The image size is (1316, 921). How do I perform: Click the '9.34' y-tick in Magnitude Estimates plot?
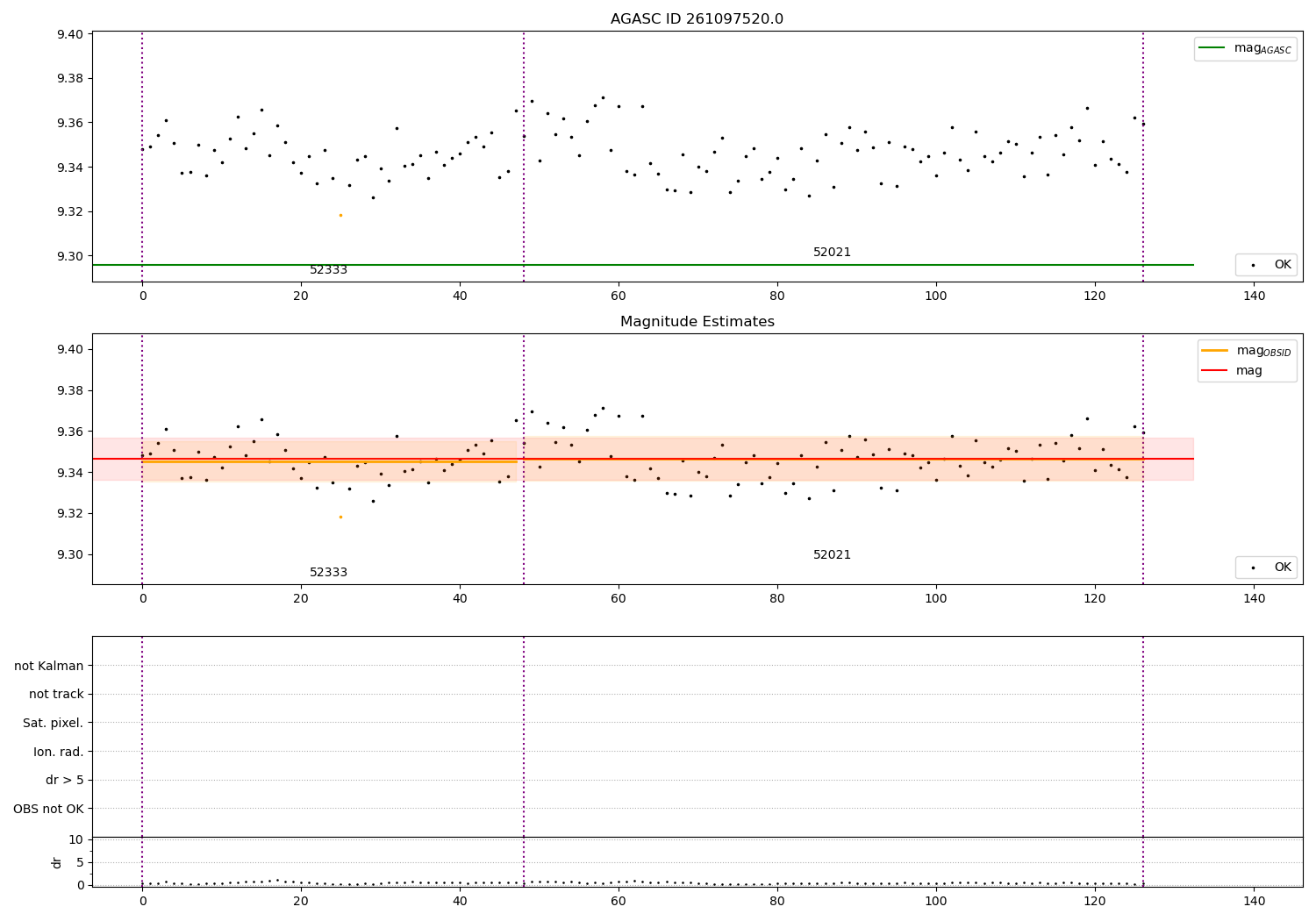tap(70, 473)
